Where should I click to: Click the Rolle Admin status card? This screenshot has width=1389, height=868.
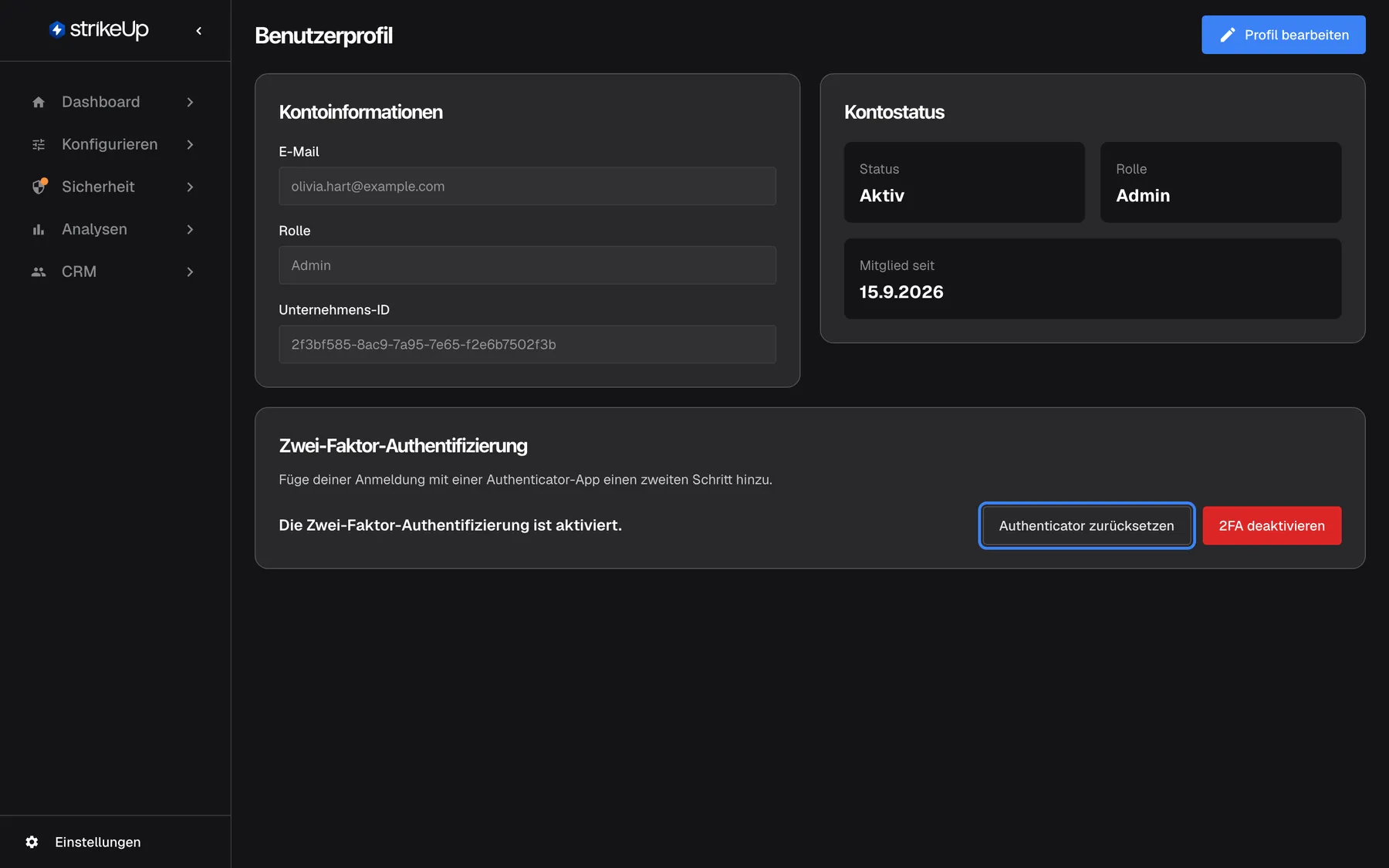click(x=1221, y=182)
